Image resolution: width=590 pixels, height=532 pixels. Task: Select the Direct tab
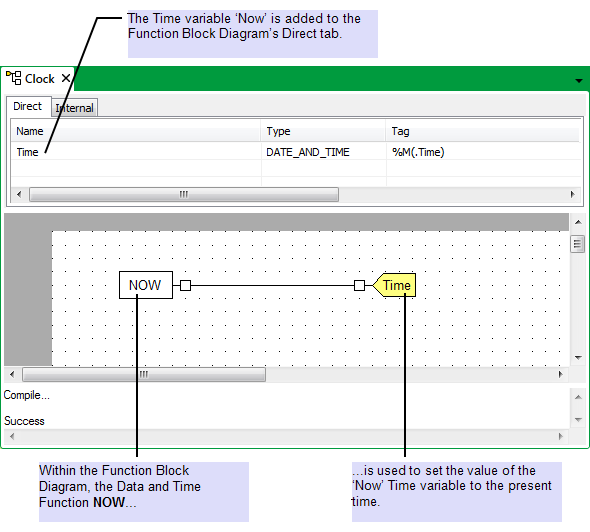[27, 106]
